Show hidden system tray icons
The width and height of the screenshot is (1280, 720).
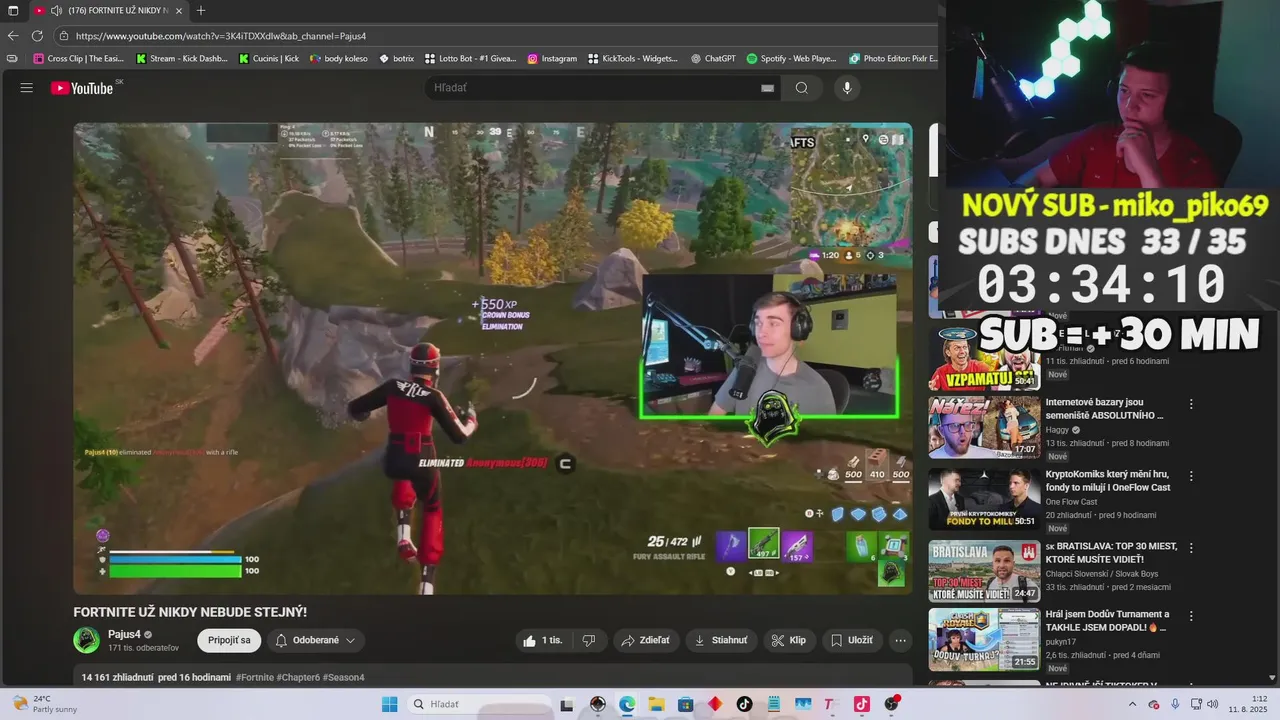coord(1132,704)
